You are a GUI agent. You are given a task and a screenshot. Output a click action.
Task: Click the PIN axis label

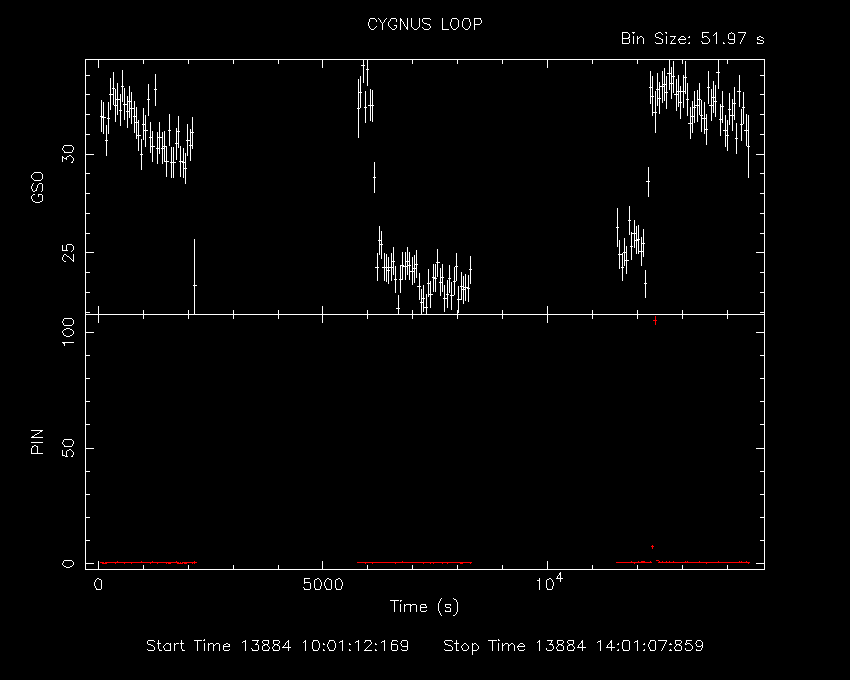click(37, 442)
